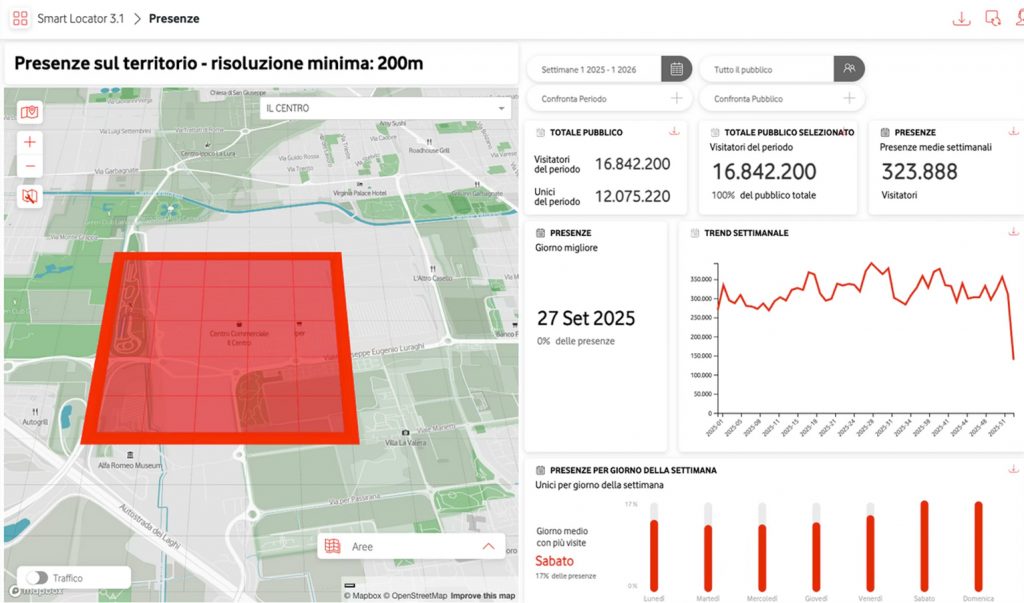
Task: Click the map layers icon
Action: tap(30, 112)
